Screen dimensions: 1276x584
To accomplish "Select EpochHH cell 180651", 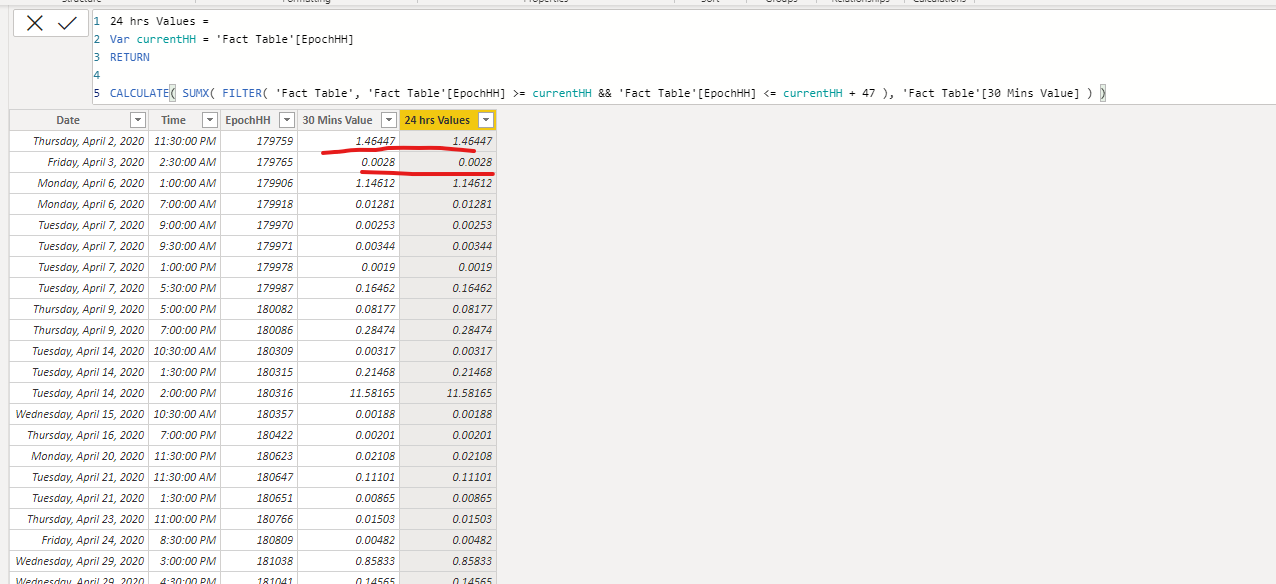I will (x=258, y=498).
